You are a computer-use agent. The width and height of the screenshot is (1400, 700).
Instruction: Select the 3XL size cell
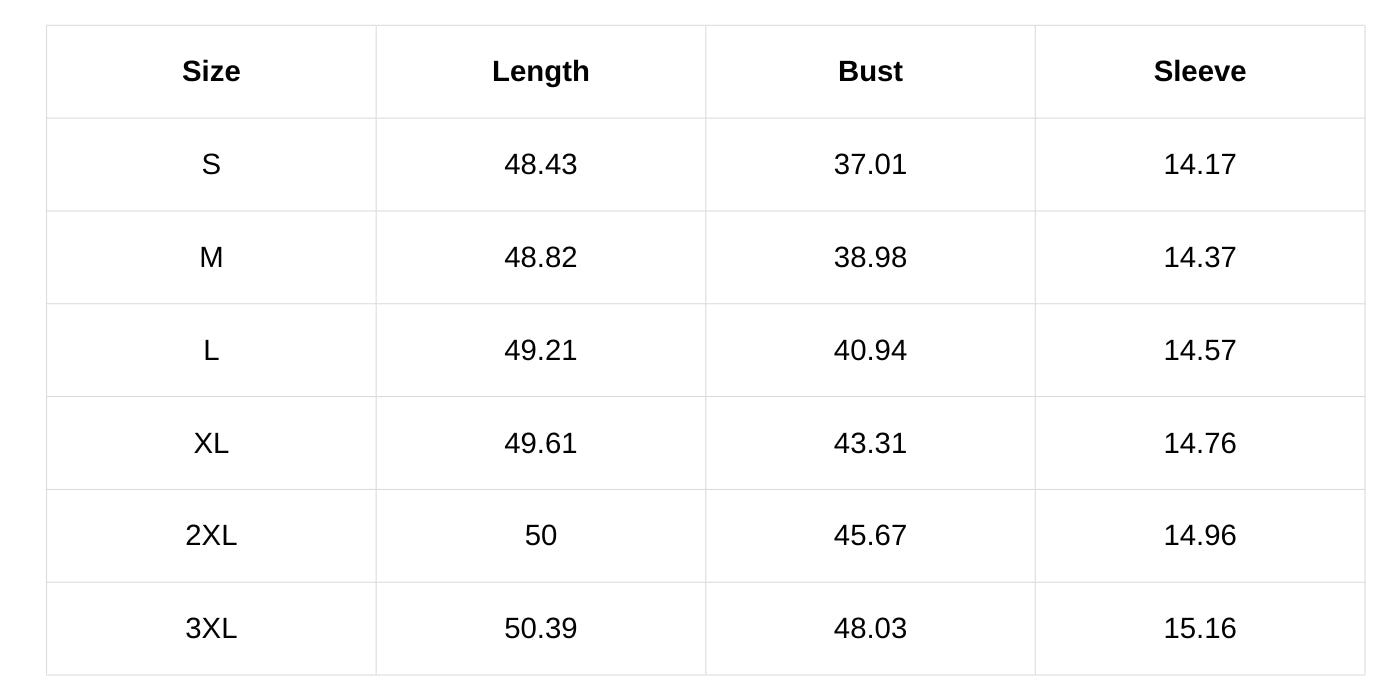[211, 628]
